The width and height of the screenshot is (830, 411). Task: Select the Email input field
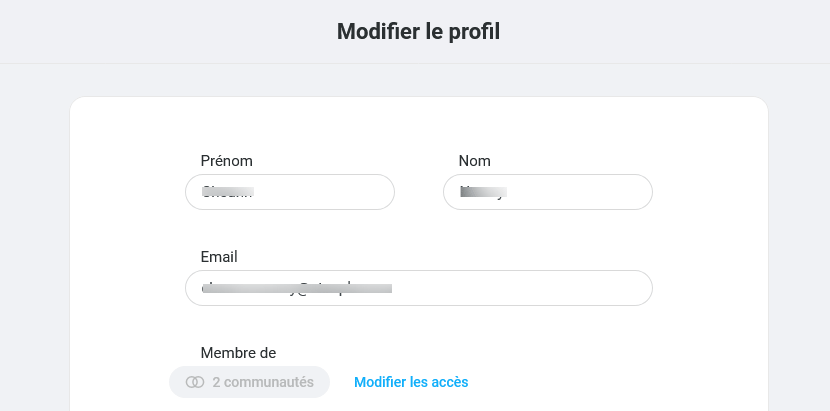(419, 288)
